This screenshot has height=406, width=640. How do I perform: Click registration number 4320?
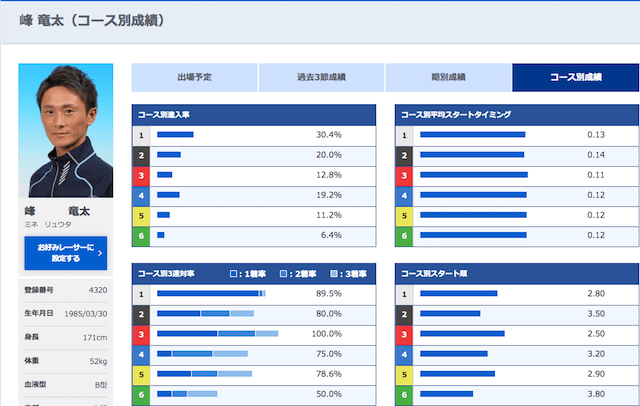(98, 290)
